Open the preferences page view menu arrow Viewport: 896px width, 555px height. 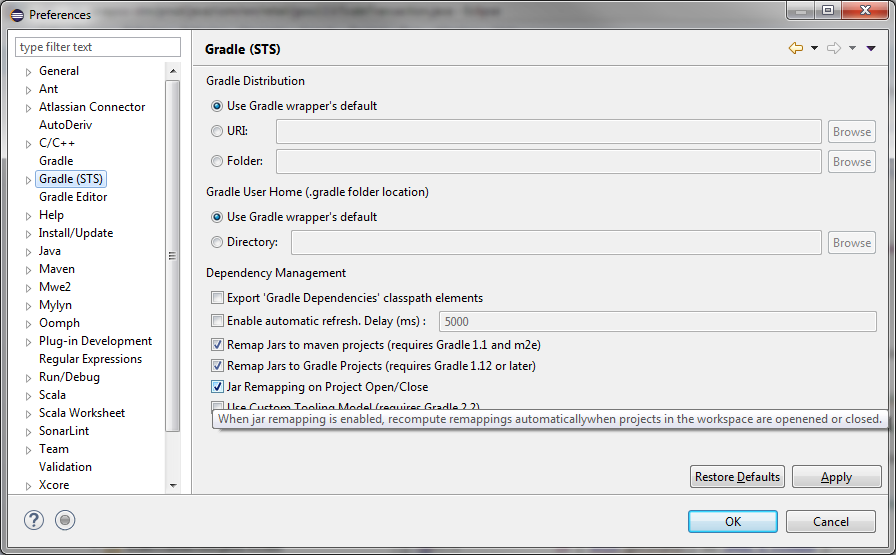(x=871, y=49)
